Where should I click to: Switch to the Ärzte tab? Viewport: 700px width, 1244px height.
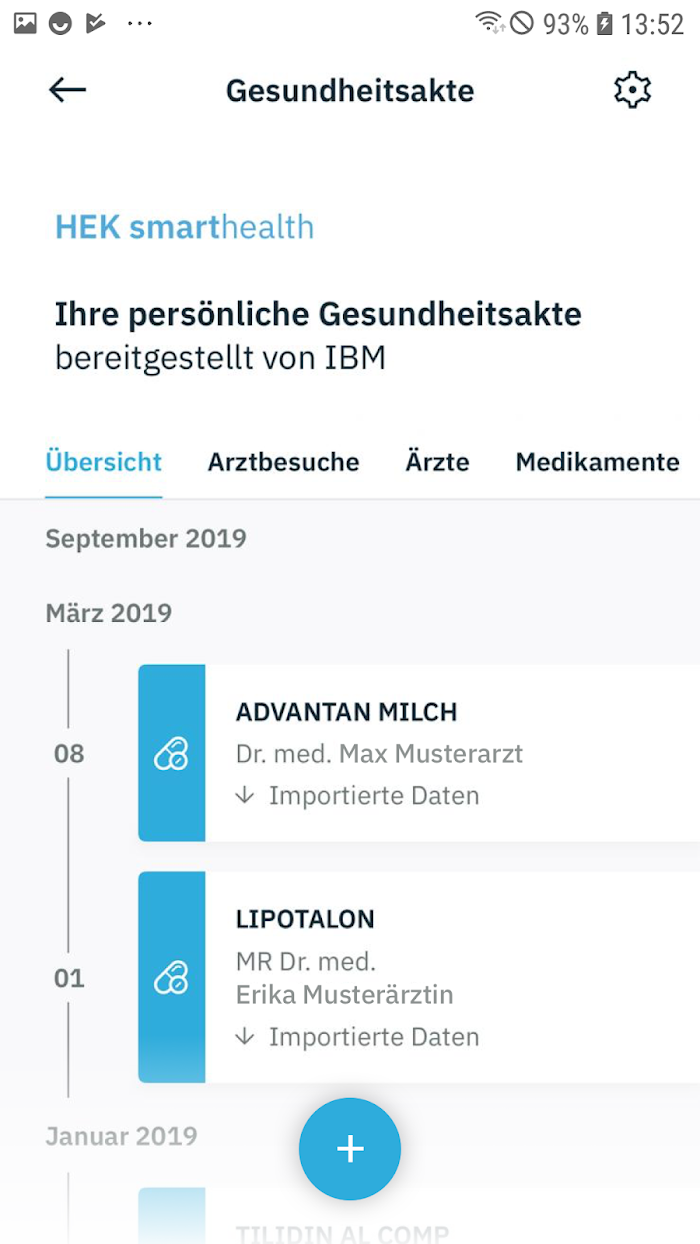point(437,462)
